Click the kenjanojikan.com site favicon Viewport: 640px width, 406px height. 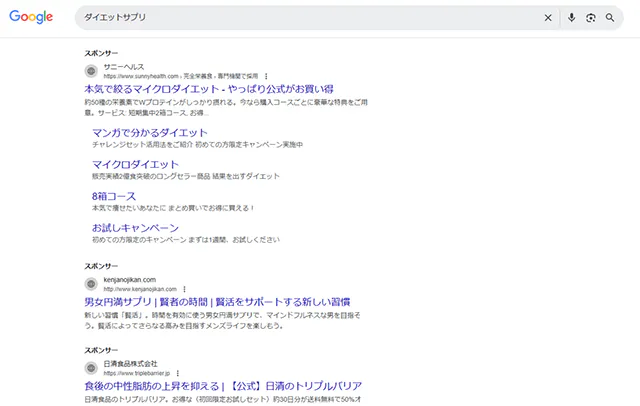coord(91,284)
